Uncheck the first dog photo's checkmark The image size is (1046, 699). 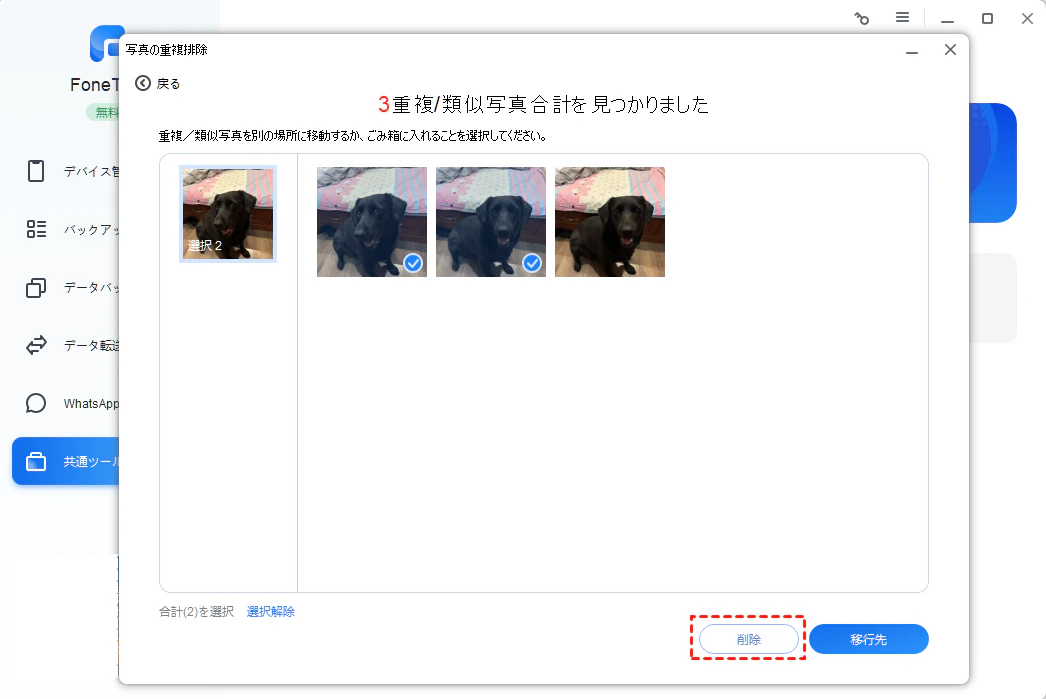414,263
